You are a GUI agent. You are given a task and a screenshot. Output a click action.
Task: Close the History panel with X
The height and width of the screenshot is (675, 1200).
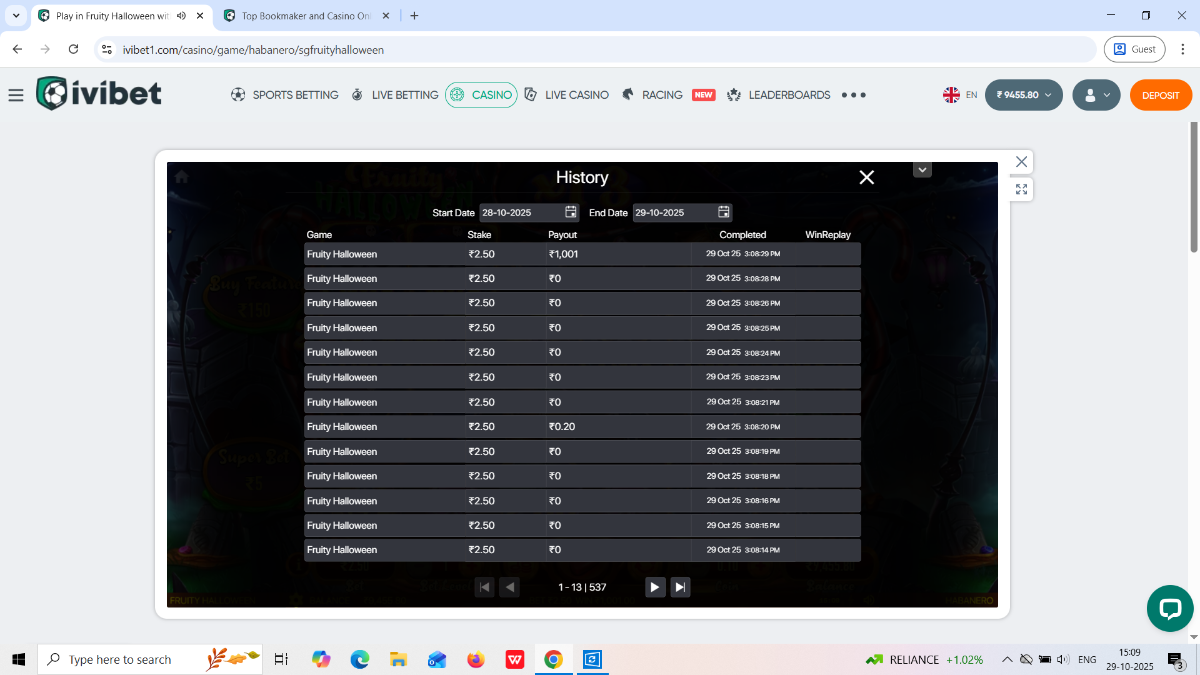pos(867,177)
